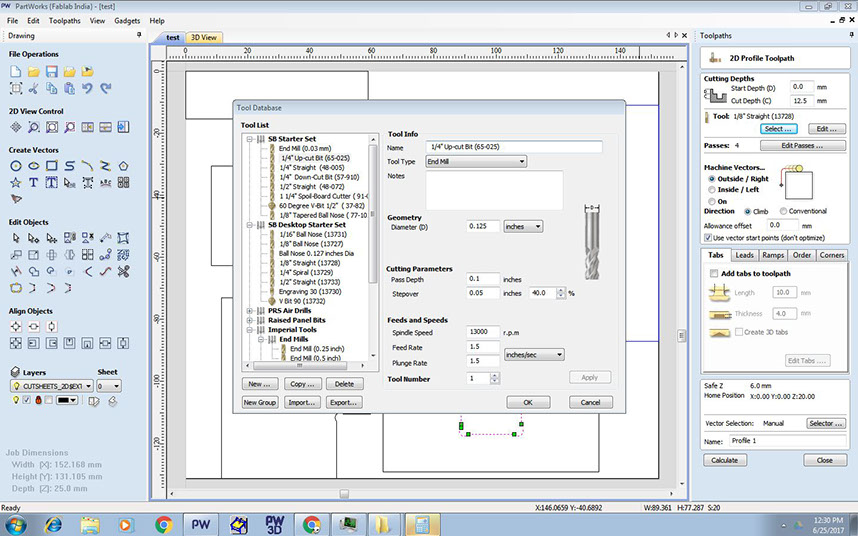This screenshot has width=858, height=536.
Task: Open PartWorks from the Windows taskbar
Action: pyautogui.click(x=200, y=523)
